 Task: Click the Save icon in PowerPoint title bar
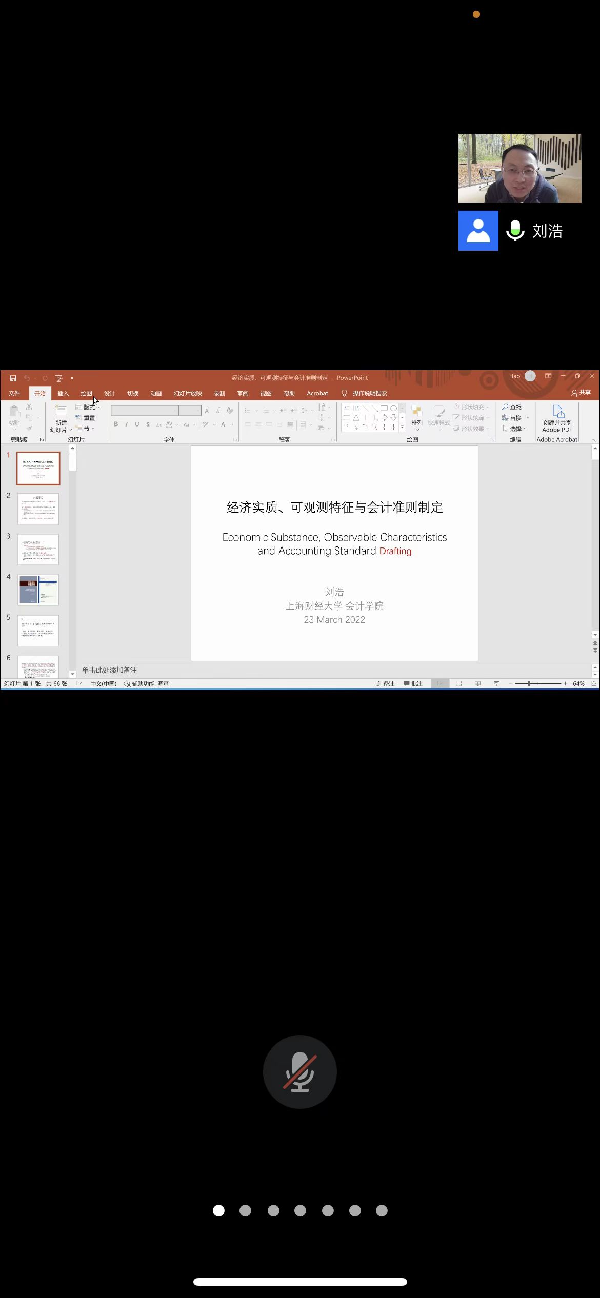13,378
